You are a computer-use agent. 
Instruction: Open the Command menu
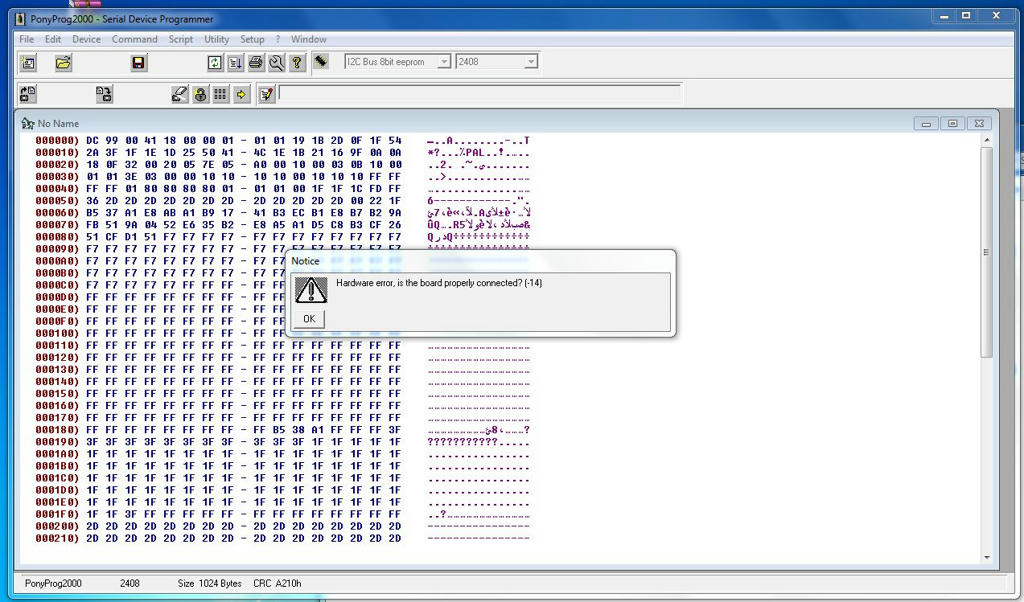point(135,39)
